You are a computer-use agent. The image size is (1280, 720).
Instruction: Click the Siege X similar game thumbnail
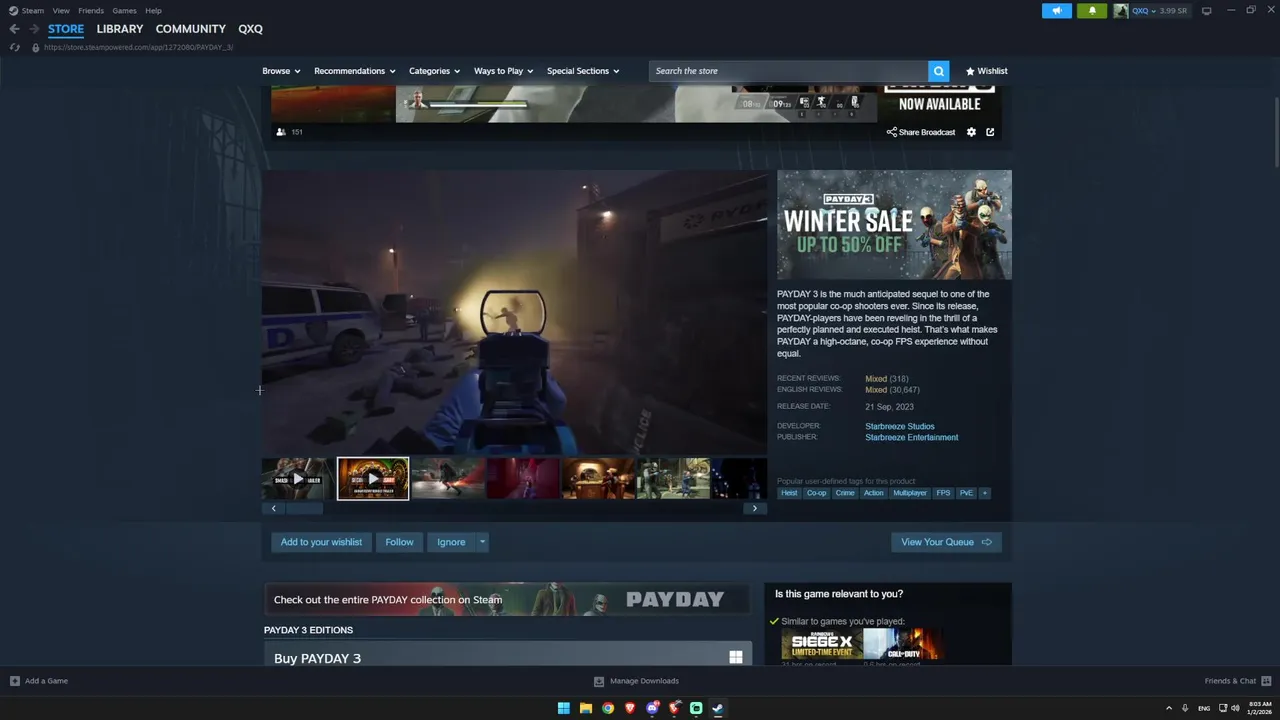point(822,644)
